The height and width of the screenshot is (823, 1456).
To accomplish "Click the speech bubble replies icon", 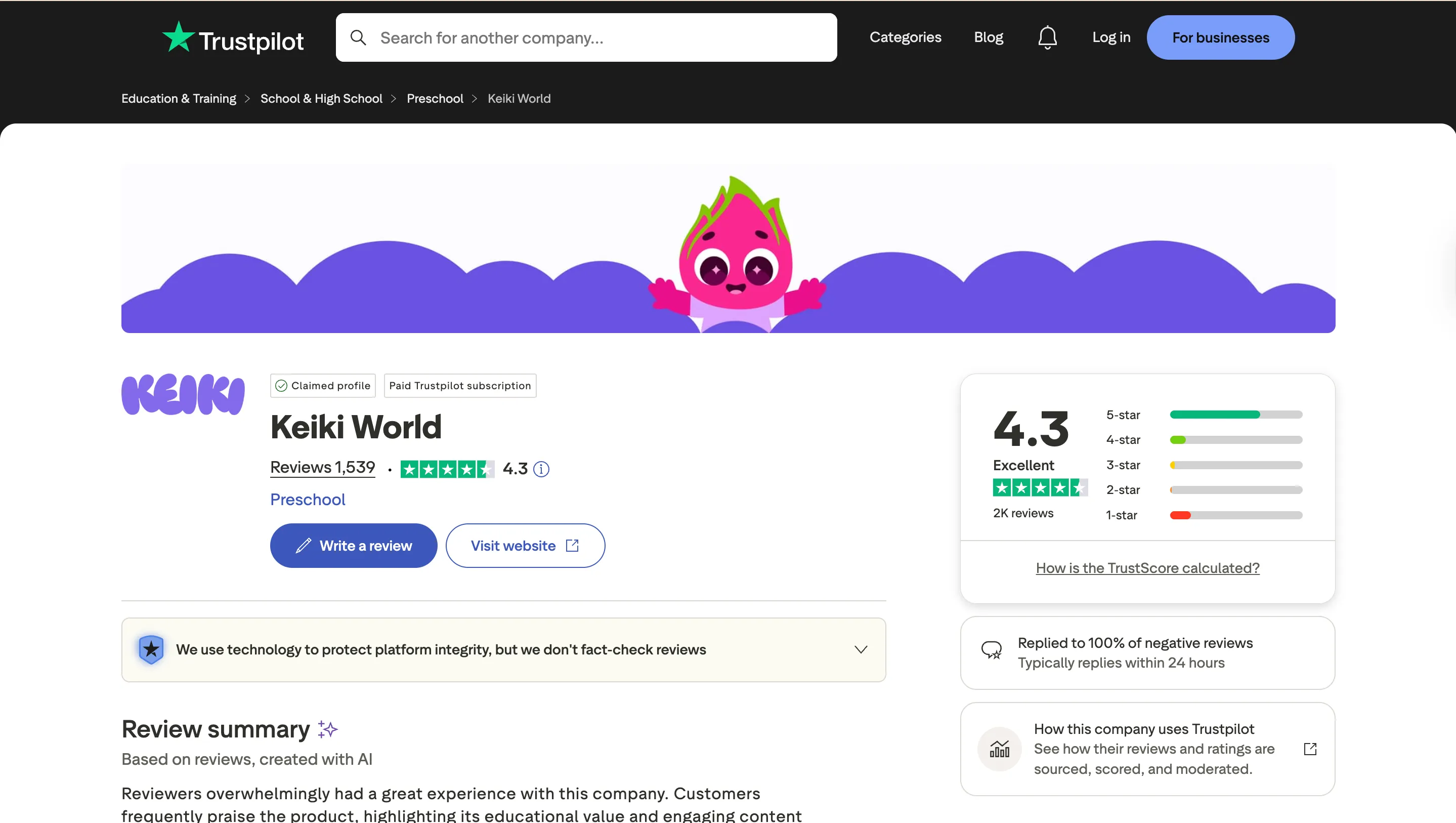I will coord(992,650).
